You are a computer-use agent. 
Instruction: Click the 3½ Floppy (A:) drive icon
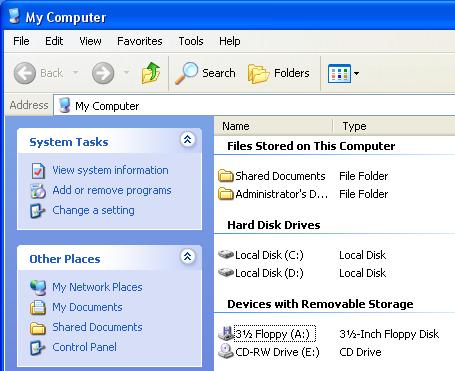[x=226, y=333]
